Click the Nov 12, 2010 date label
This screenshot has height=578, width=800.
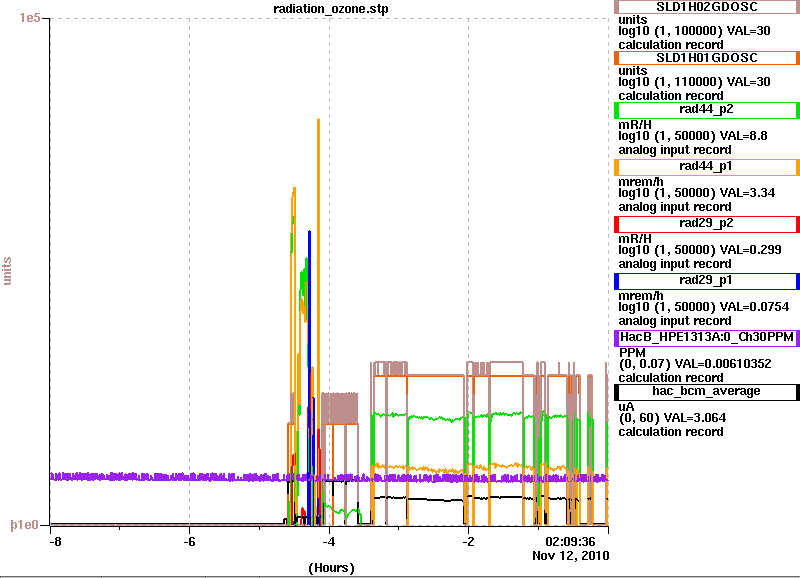pyautogui.click(x=570, y=556)
